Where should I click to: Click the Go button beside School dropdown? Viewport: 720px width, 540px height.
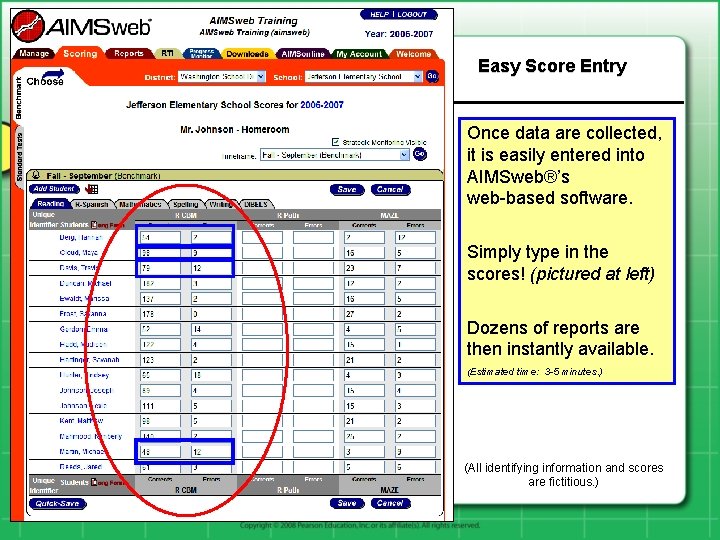[x=432, y=76]
